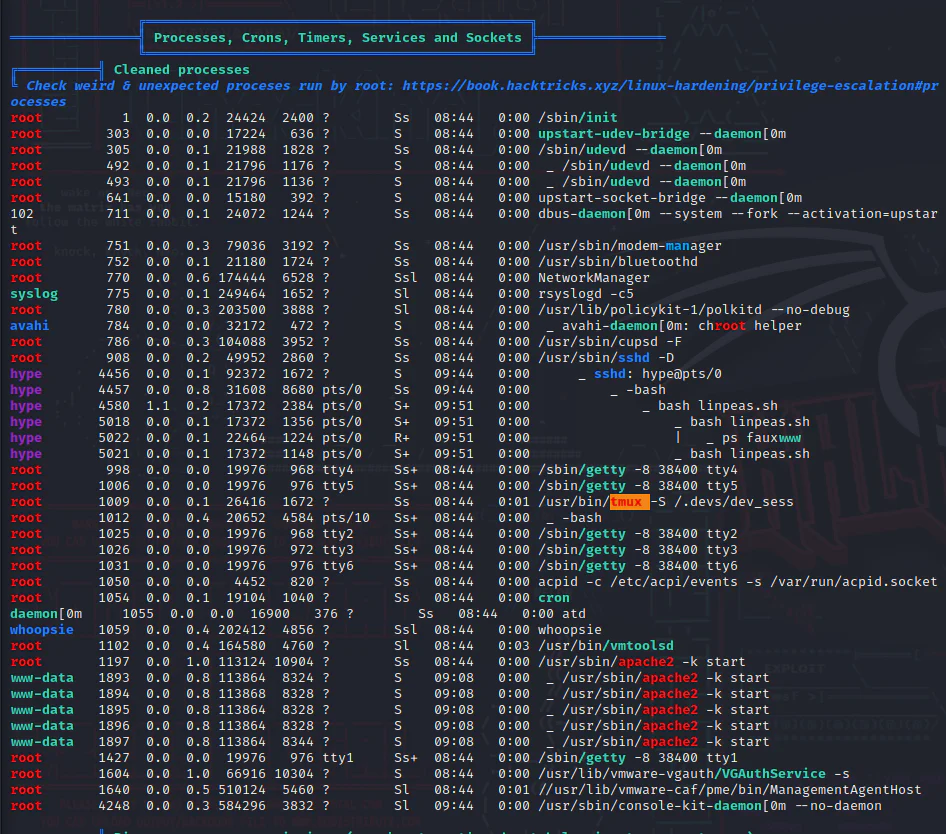This screenshot has width=946, height=834.
Task: Select the getty tty2 command
Action: click(x=638, y=534)
